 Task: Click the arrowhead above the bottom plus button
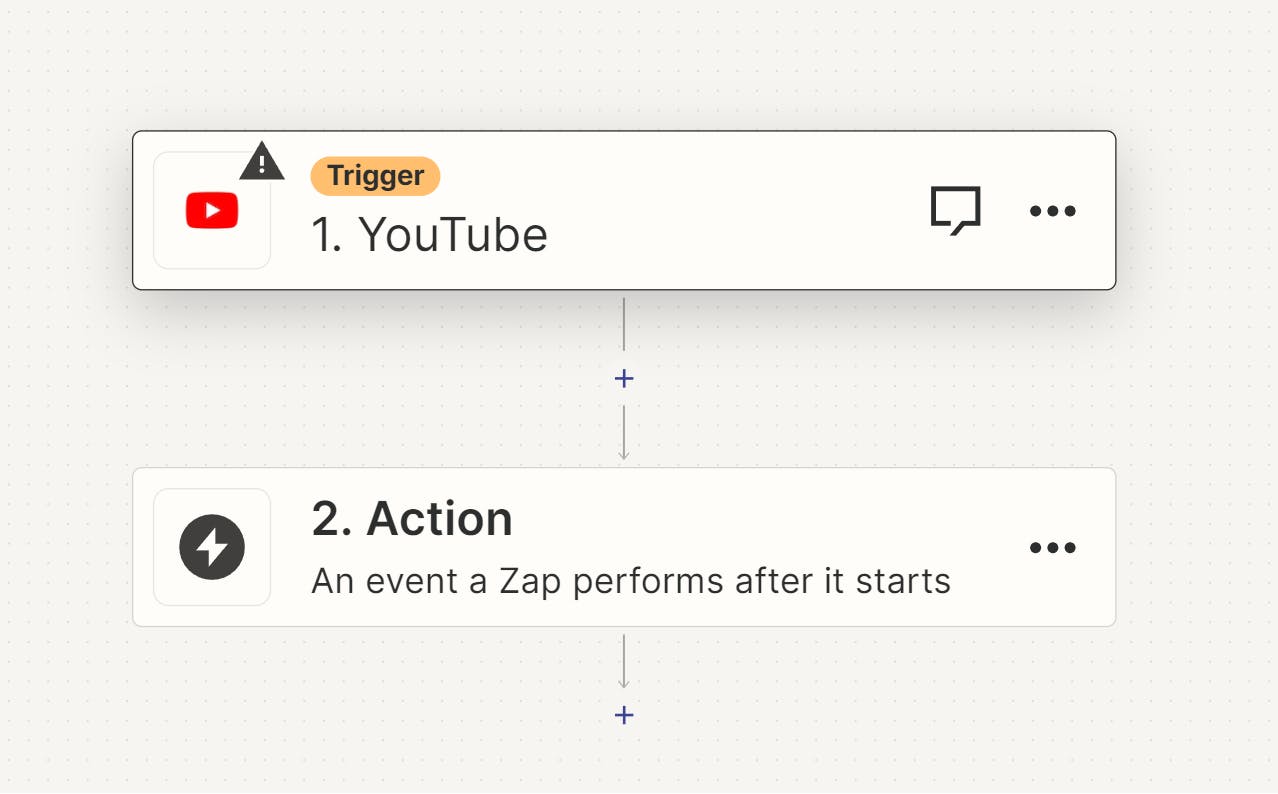[624, 684]
